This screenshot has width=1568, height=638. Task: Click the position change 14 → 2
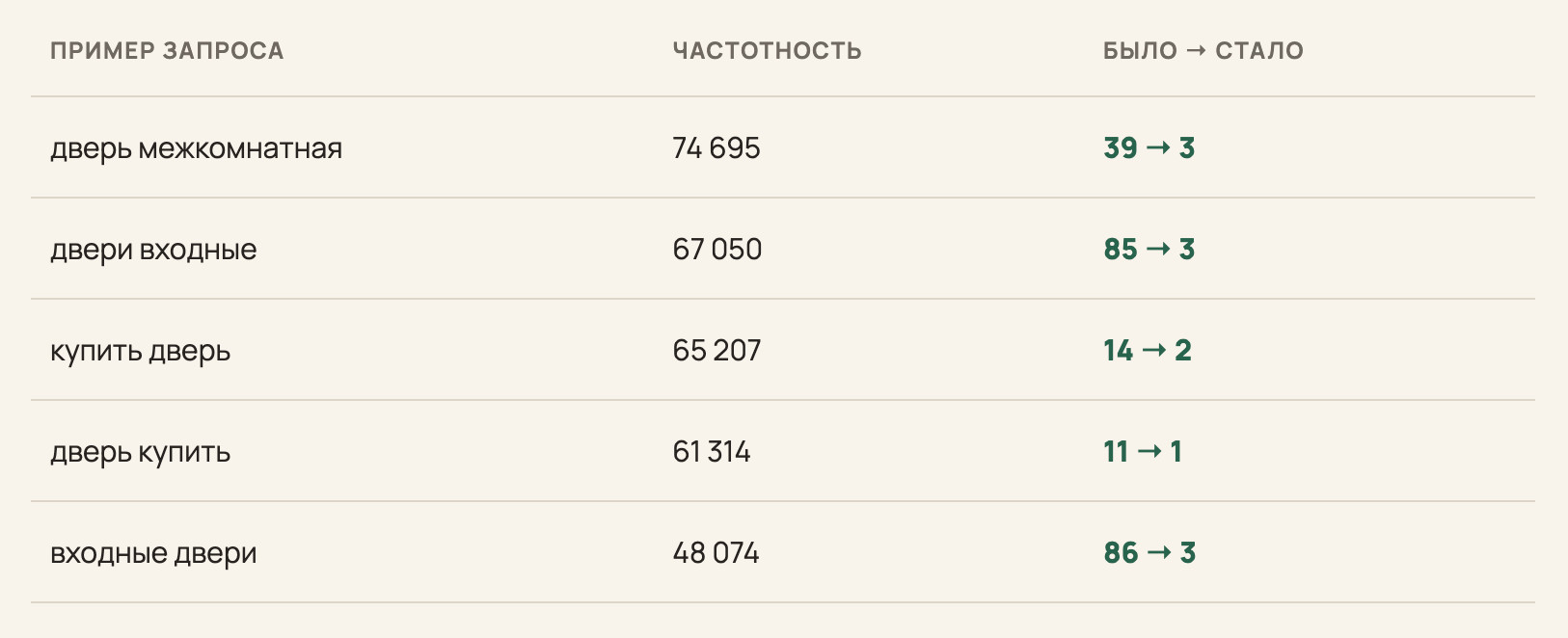1148,351
